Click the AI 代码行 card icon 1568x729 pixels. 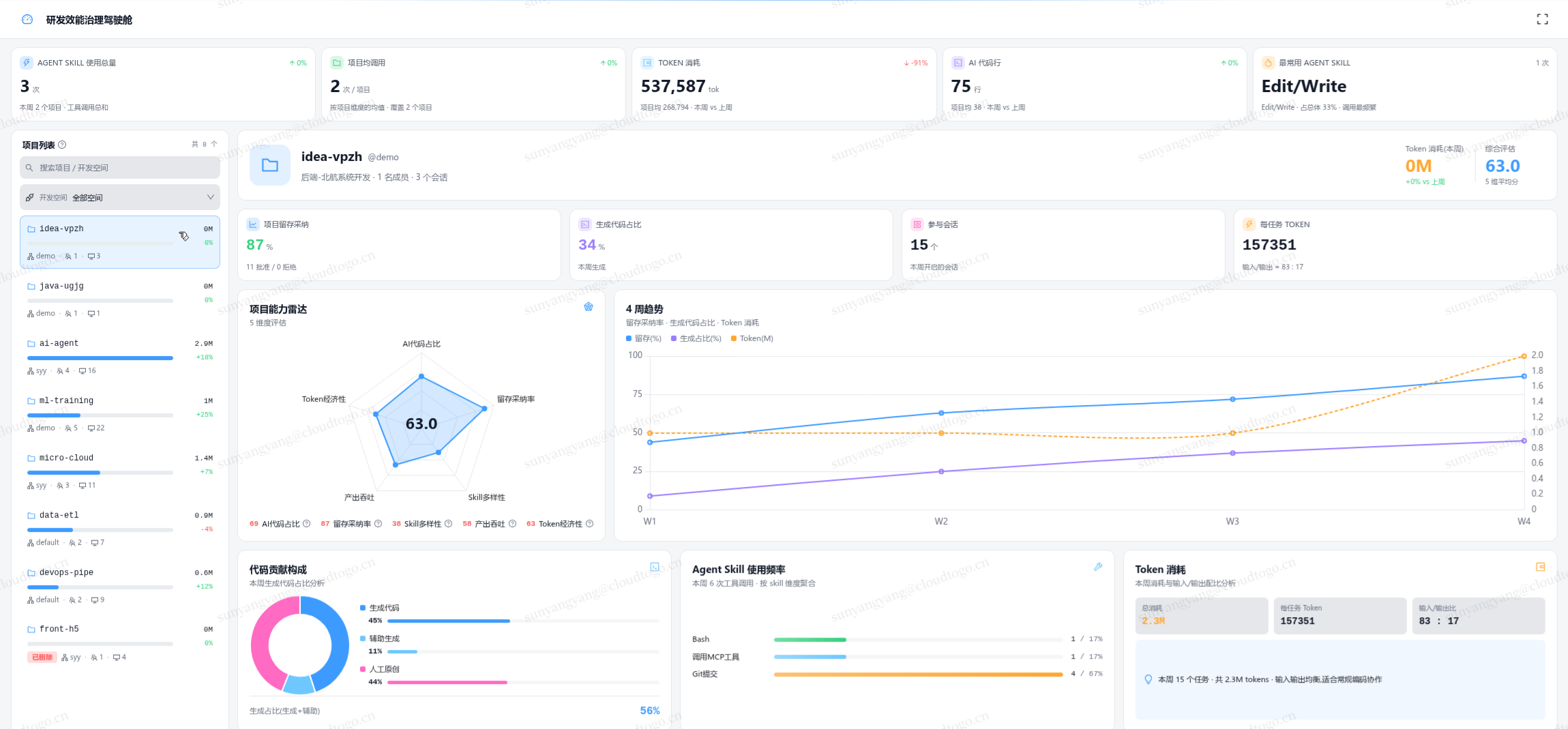coord(958,63)
